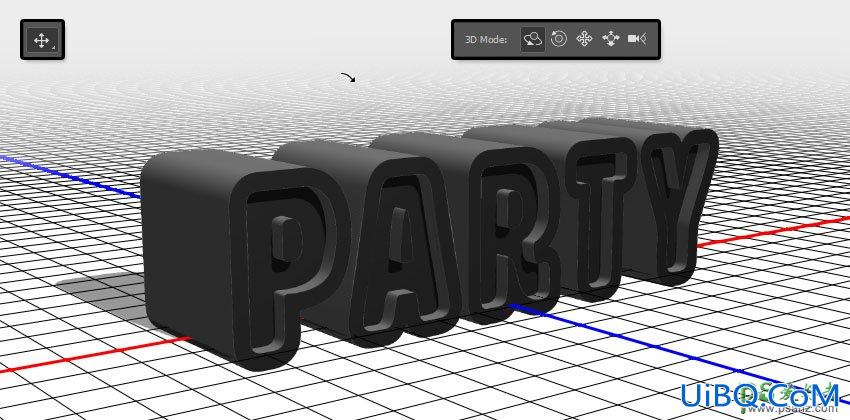
Task: Choose the Rotate 3D Object mode
Action: click(533, 39)
